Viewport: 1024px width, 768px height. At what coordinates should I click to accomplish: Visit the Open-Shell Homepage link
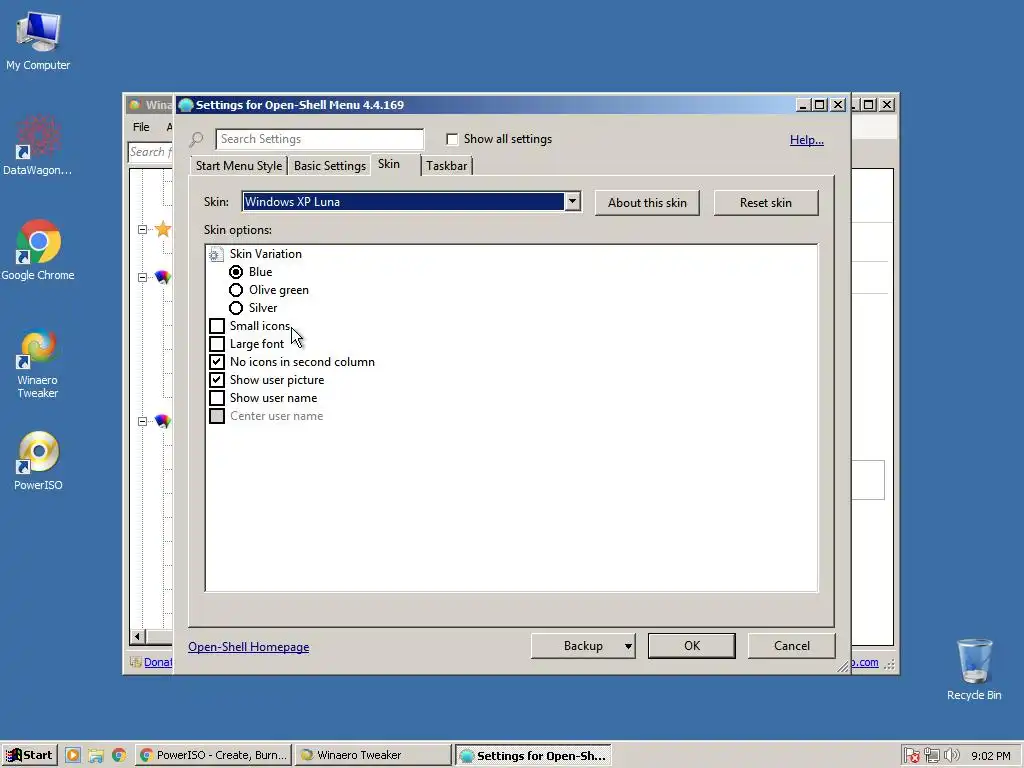point(249,647)
